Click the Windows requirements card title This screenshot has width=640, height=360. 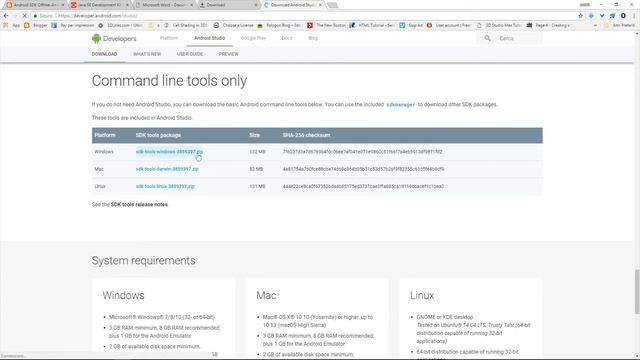pos(124,295)
